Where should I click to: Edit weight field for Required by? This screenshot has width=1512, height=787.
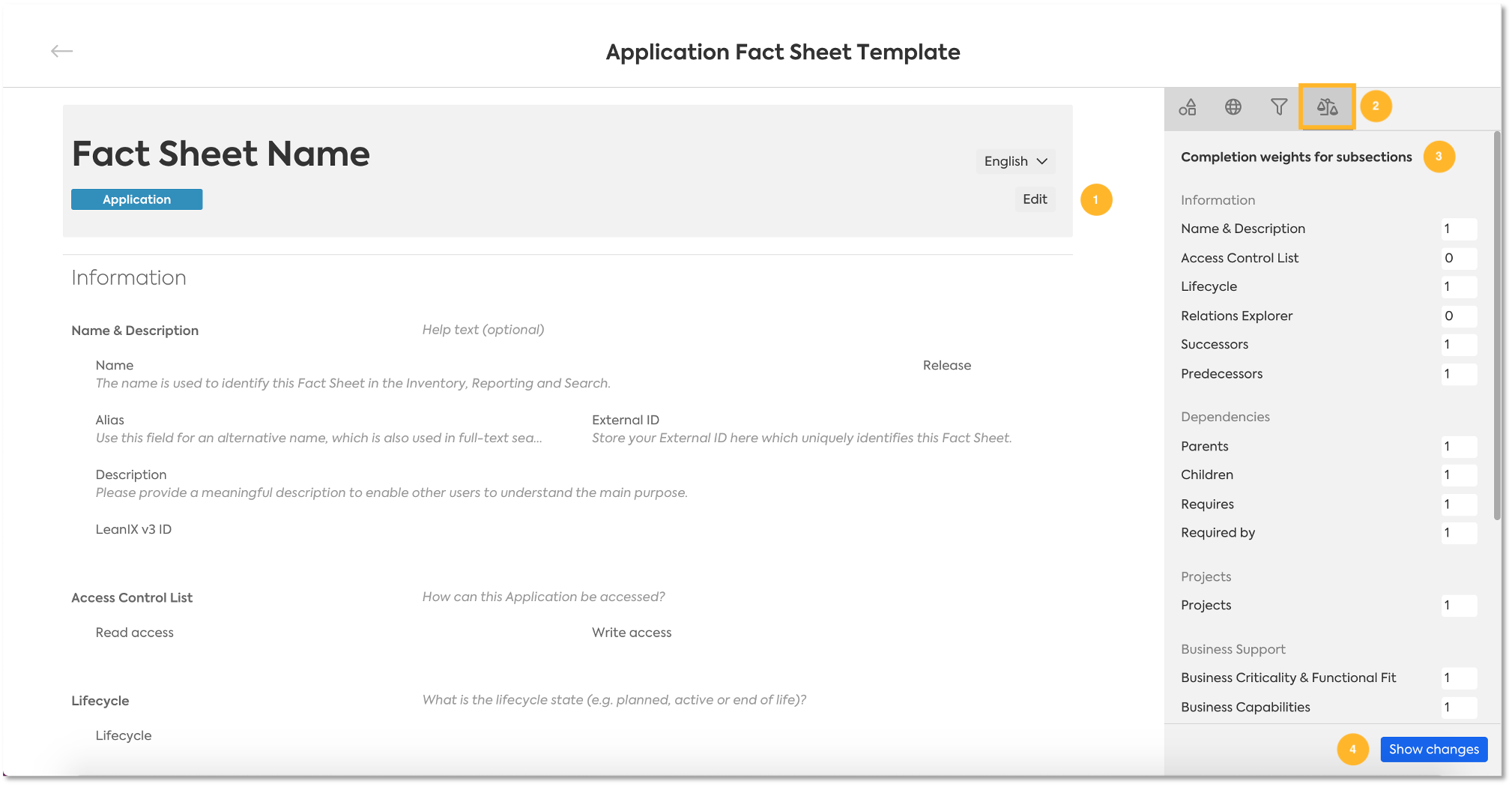pyautogui.click(x=1458, y=533)
